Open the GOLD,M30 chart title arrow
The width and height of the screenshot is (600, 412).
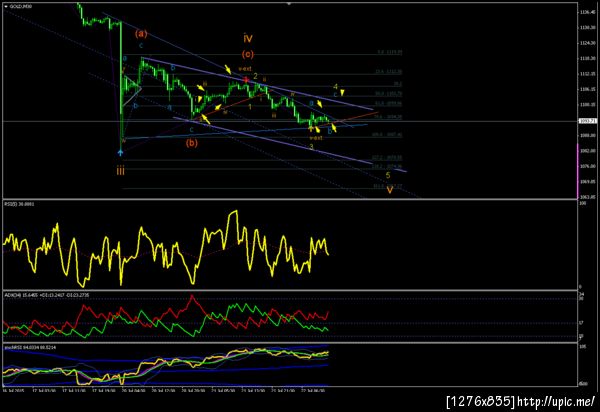(6, 7)
